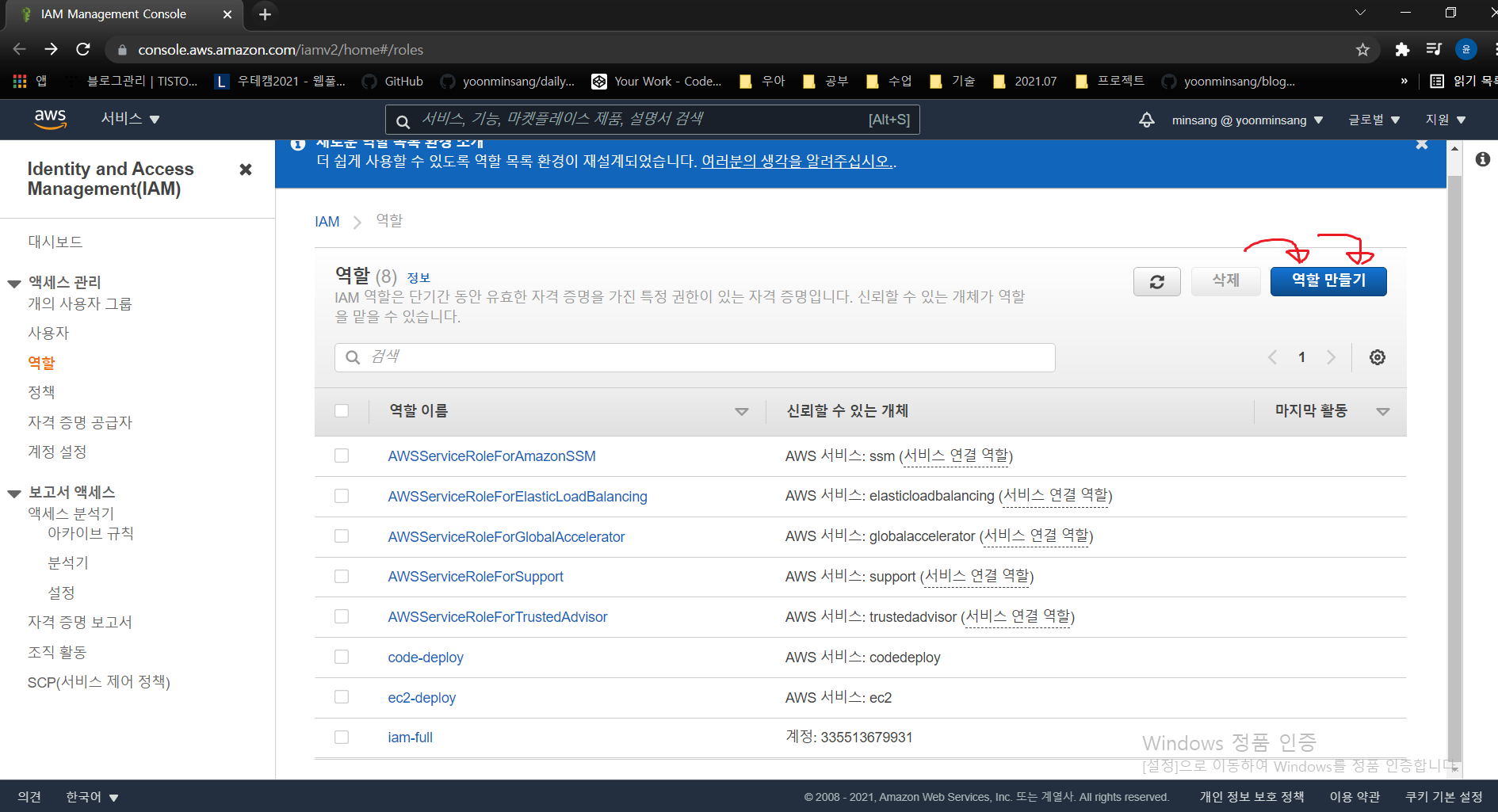Viewport: 1498px width, 812px height.
Task: Open the Chrome profile avatar
Action: (1466, 49)
